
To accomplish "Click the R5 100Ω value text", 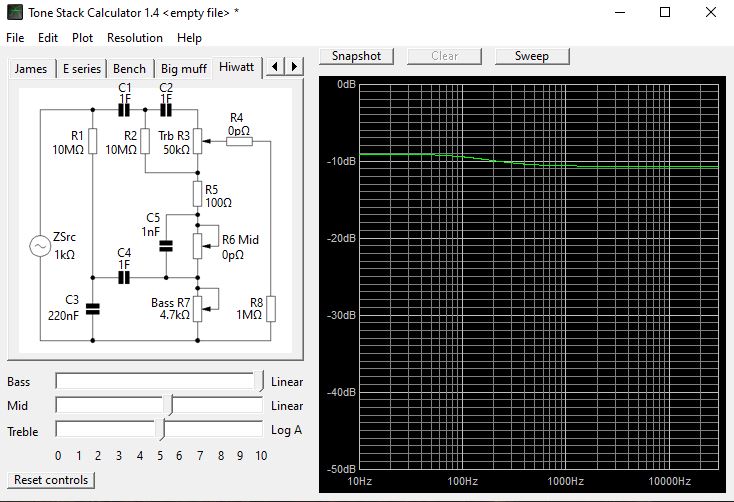I will [218, 203].
